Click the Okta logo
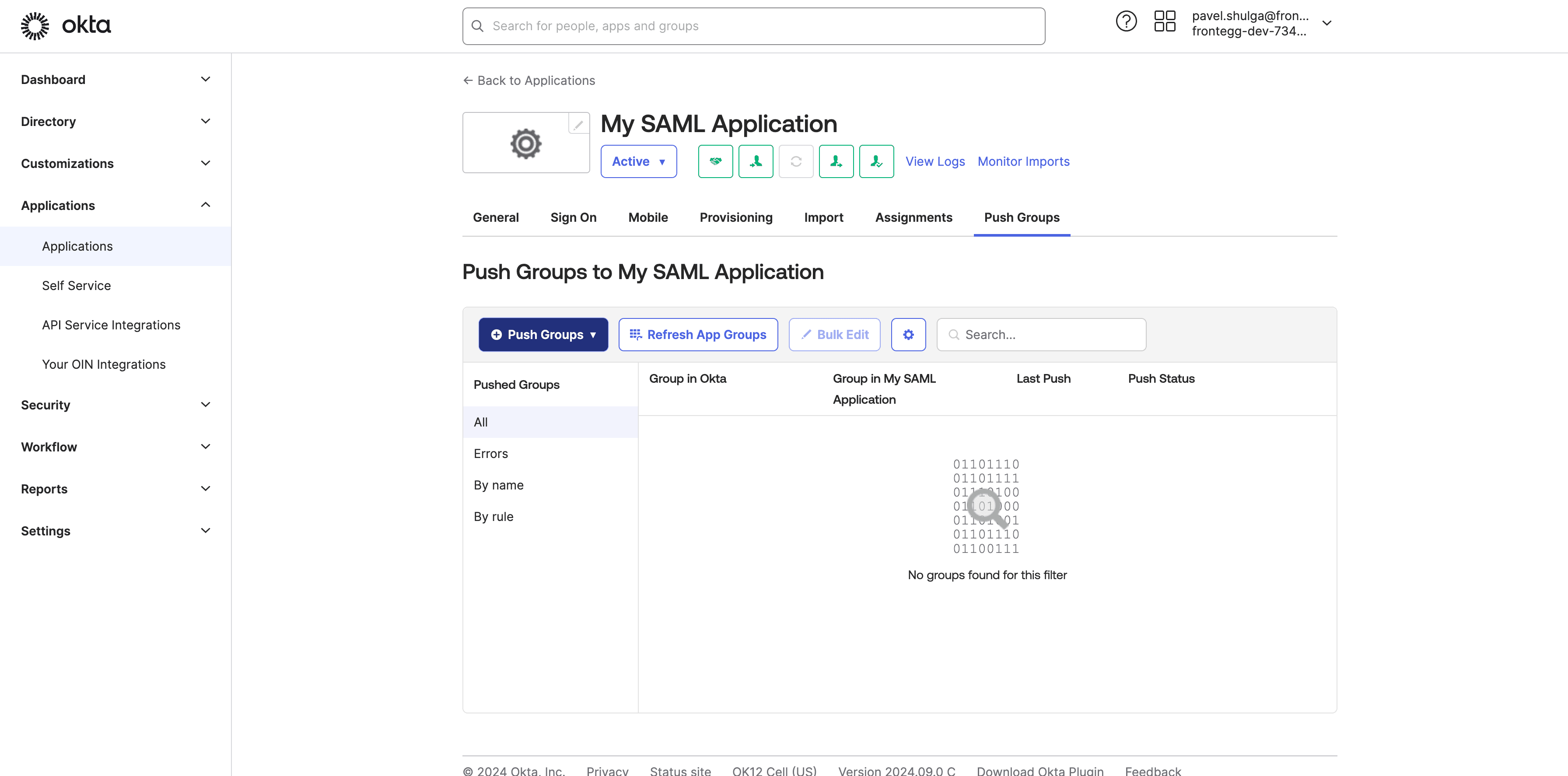The width and height of the screenshot is (1568, 776). (66, 25)
